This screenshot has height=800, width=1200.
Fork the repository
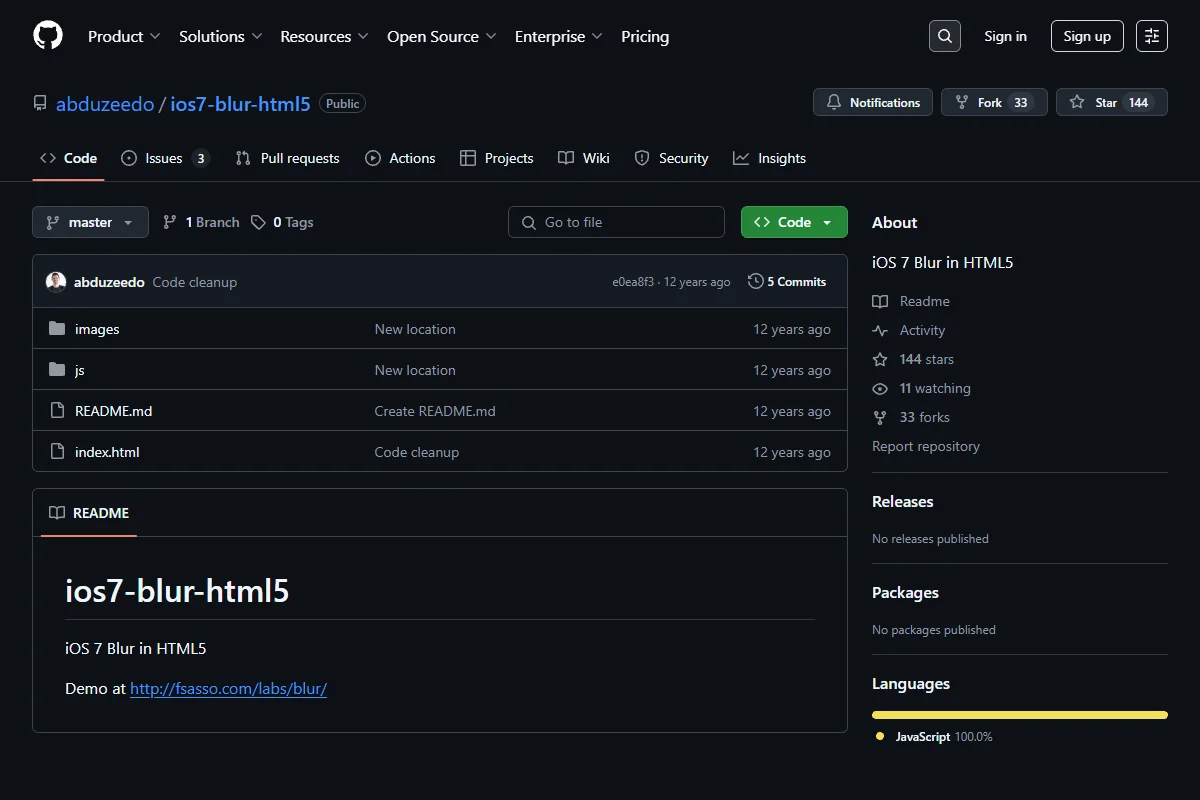[994, 102]
